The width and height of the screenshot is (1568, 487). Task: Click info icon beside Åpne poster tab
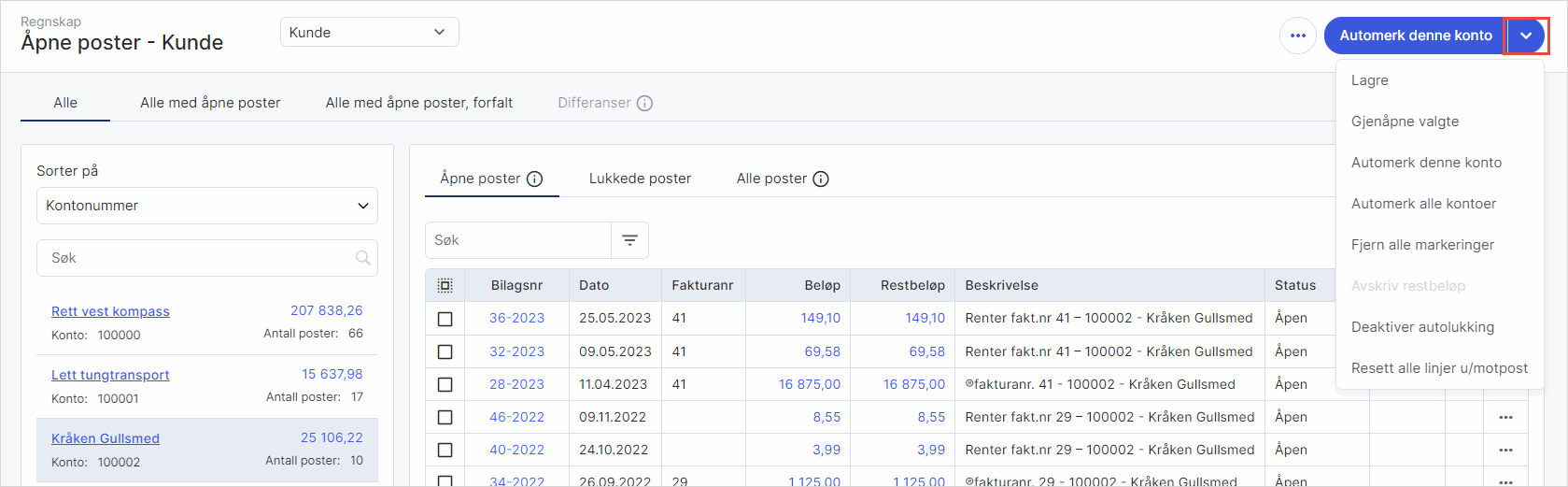(534, 179)
